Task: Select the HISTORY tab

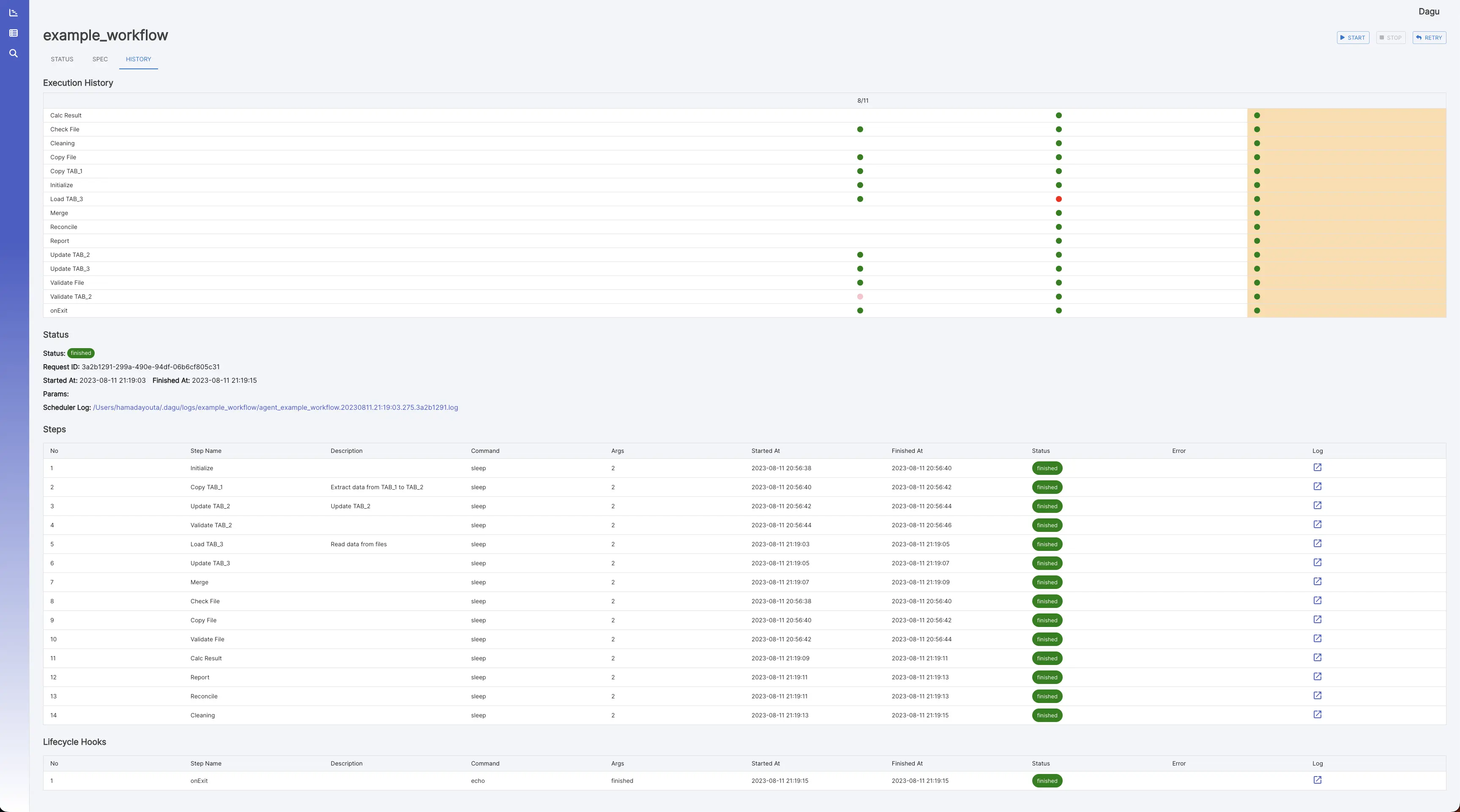Action: (138, 59)
